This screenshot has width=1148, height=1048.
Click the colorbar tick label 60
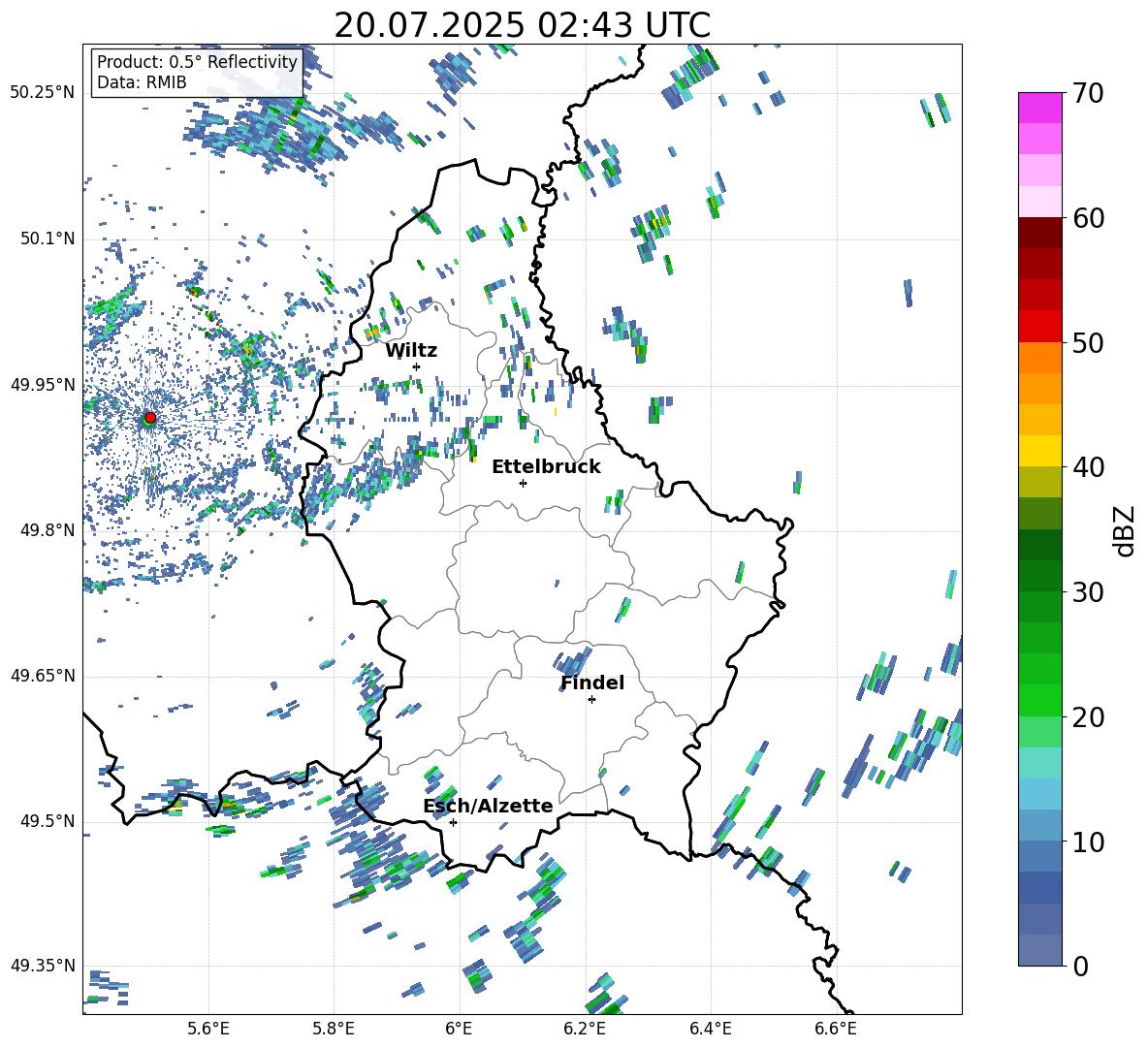pos(1087,218)
